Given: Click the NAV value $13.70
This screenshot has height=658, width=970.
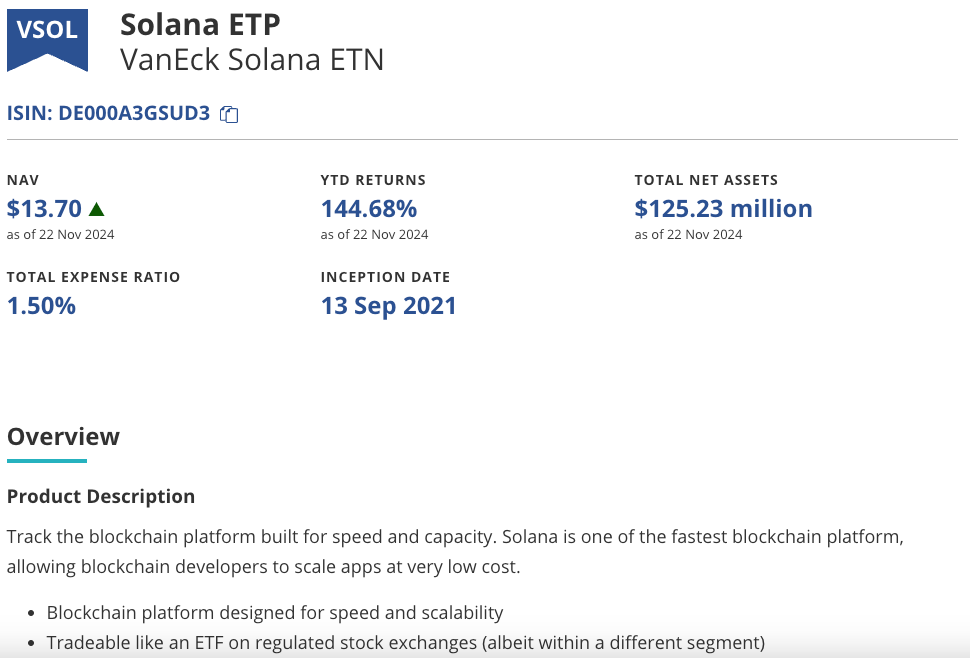Looking at the screenshot, I should point(44,208).
